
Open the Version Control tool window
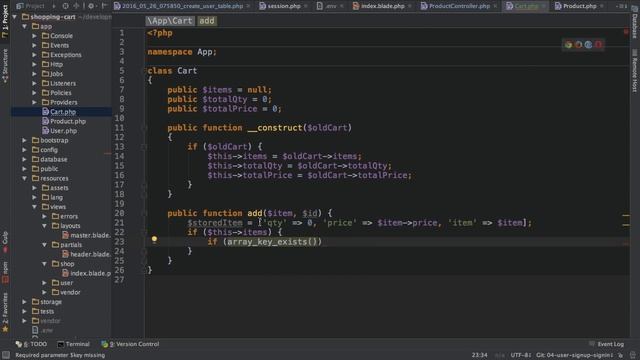click(x=131, y=344)
